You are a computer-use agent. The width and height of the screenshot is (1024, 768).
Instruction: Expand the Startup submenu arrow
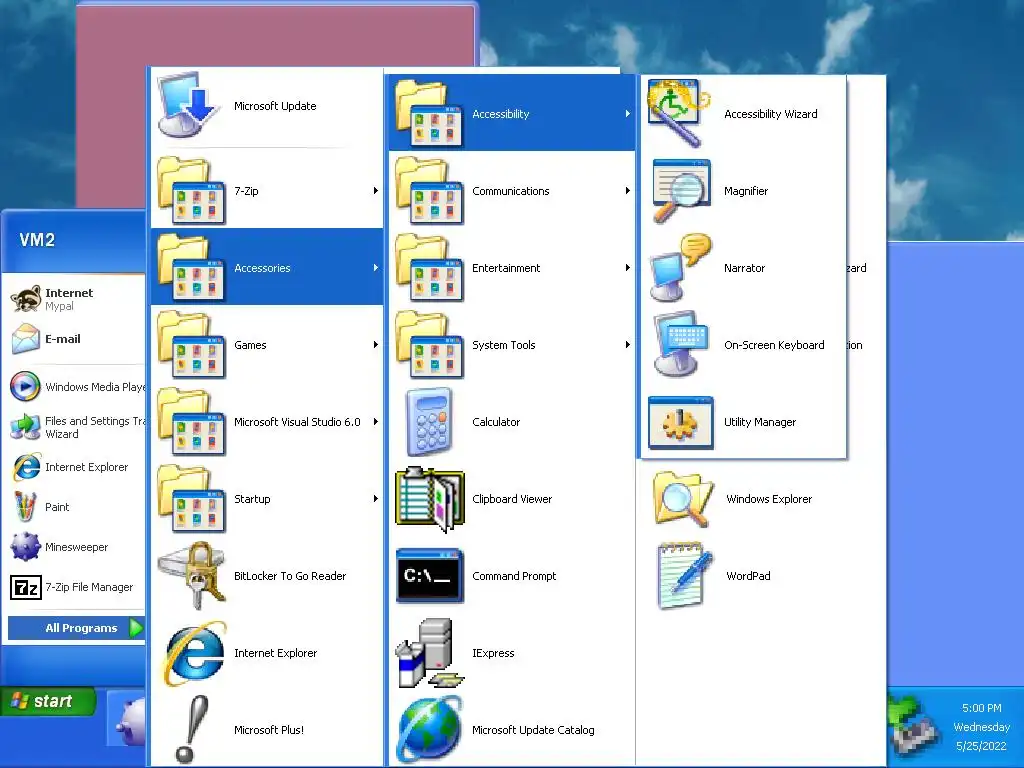pos(376,499)
